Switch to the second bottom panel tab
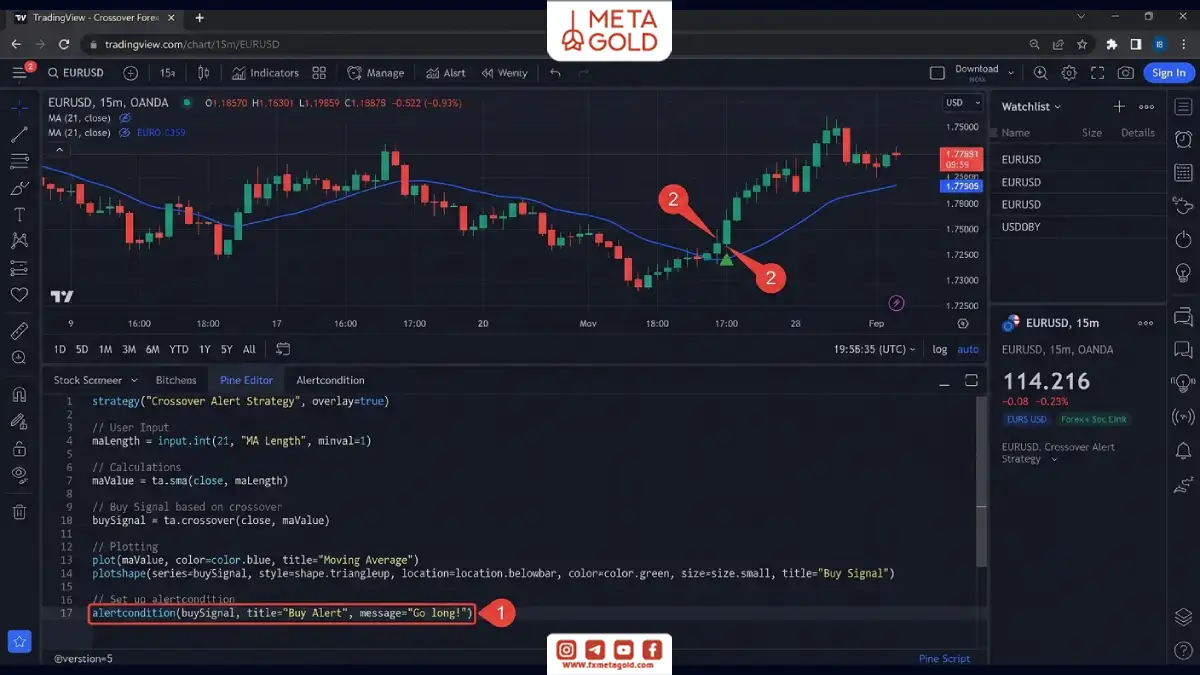The image size is (1200, 675). [176, 380]
